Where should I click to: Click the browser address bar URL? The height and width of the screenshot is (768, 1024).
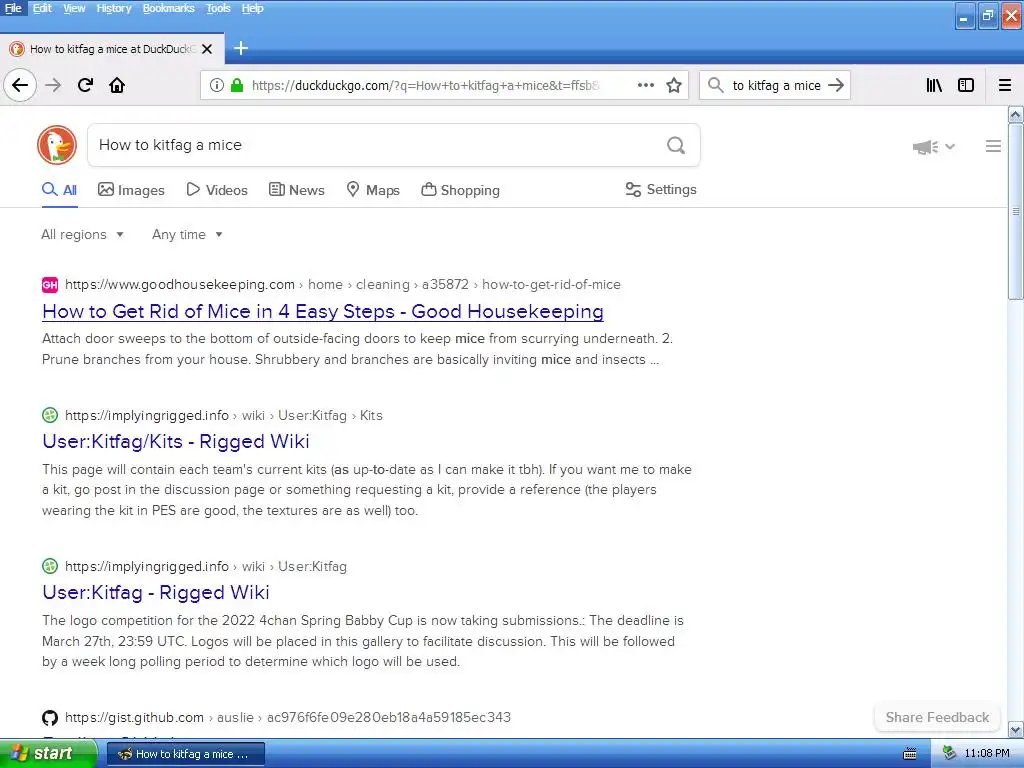pyautogui.click(x=424, y=86)
